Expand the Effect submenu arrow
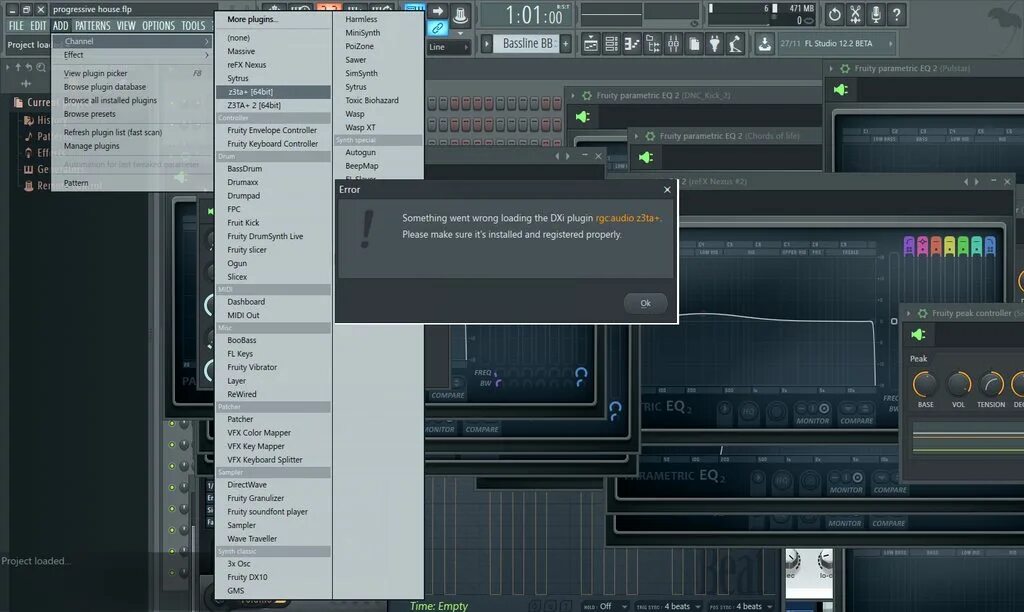The width and height of the screenshot is (1024, 612). [206, 55]
